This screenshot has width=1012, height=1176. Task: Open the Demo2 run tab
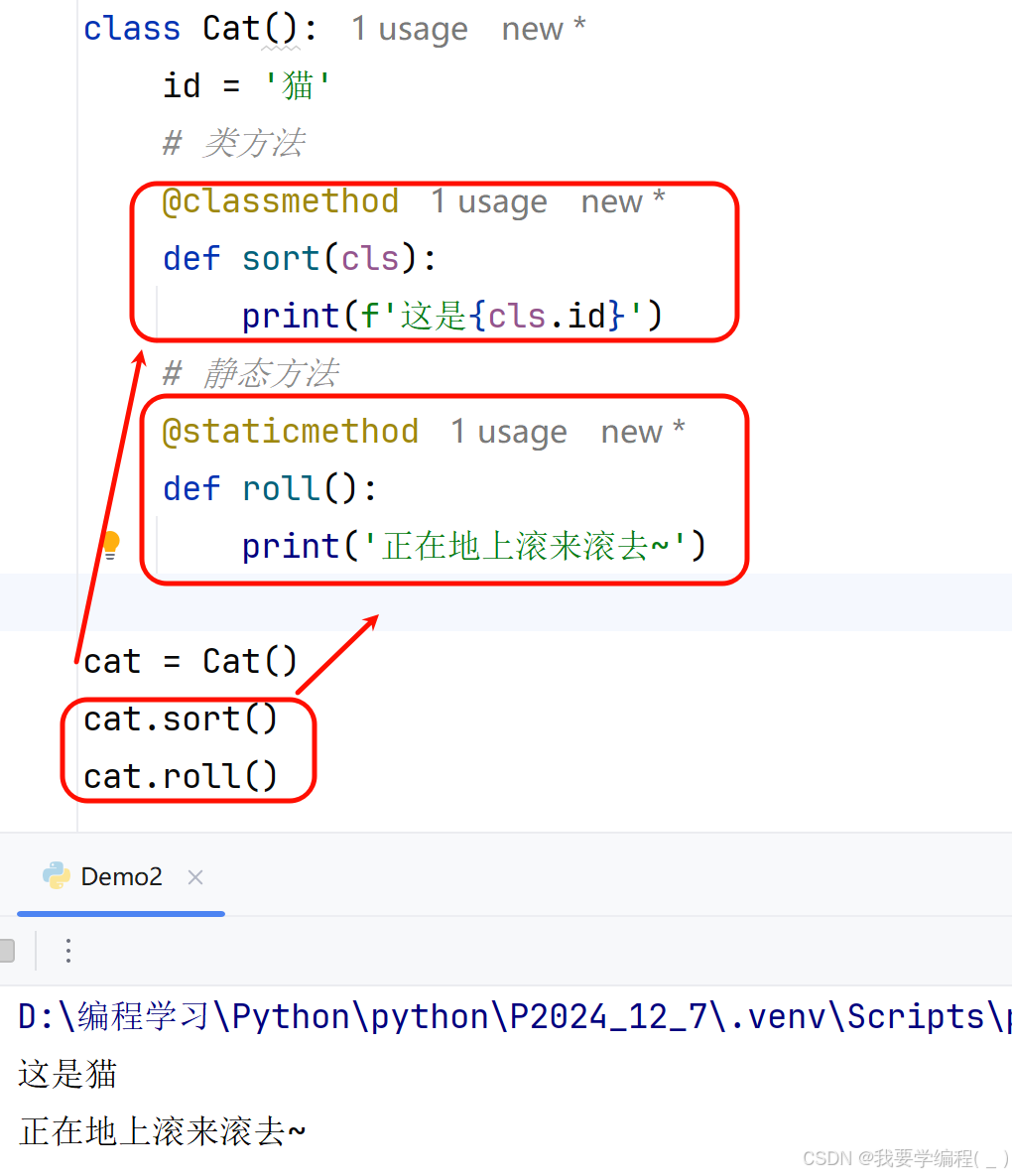click(121, 876)
